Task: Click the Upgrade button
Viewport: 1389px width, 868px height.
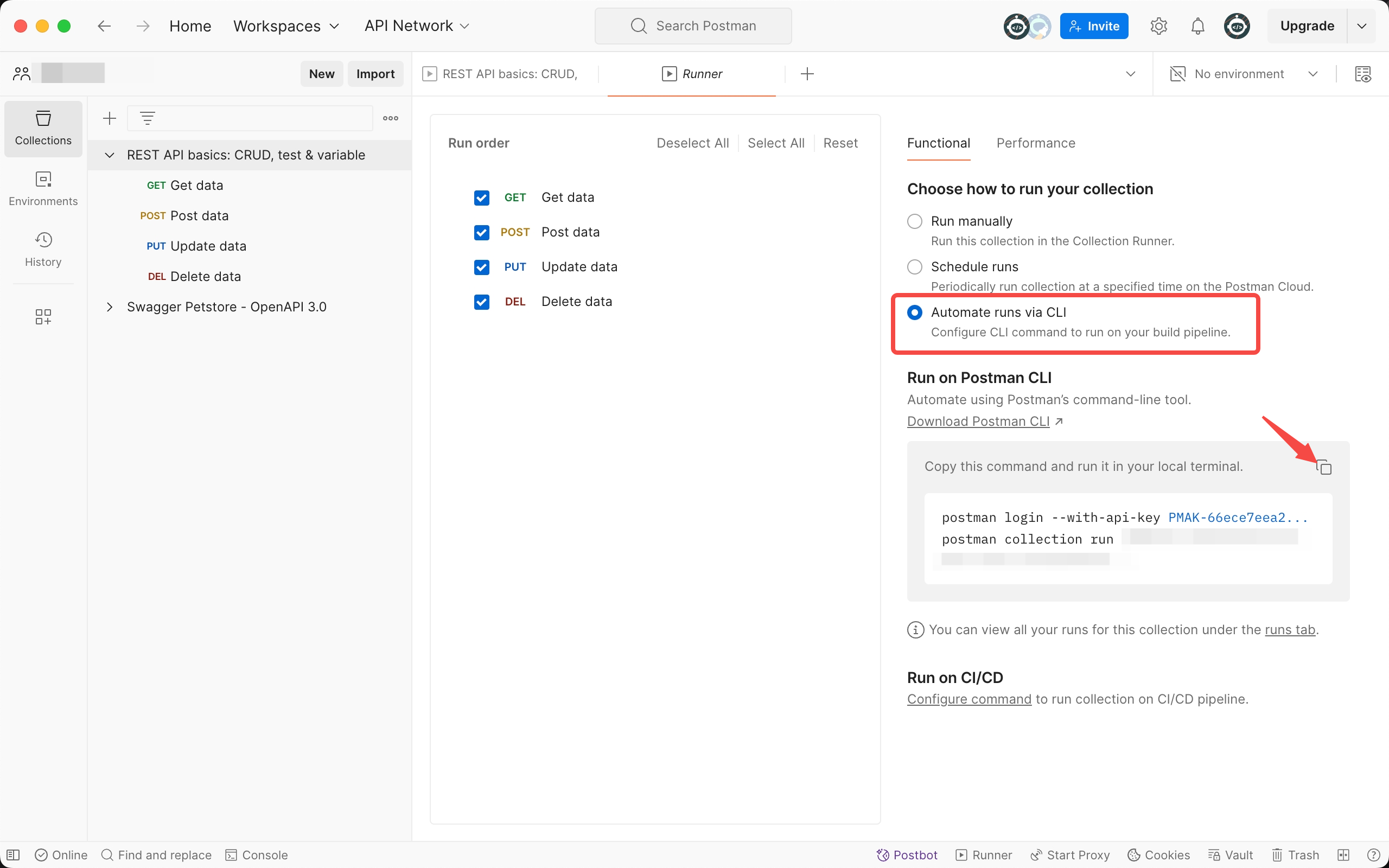Action: coord(1307,26)
